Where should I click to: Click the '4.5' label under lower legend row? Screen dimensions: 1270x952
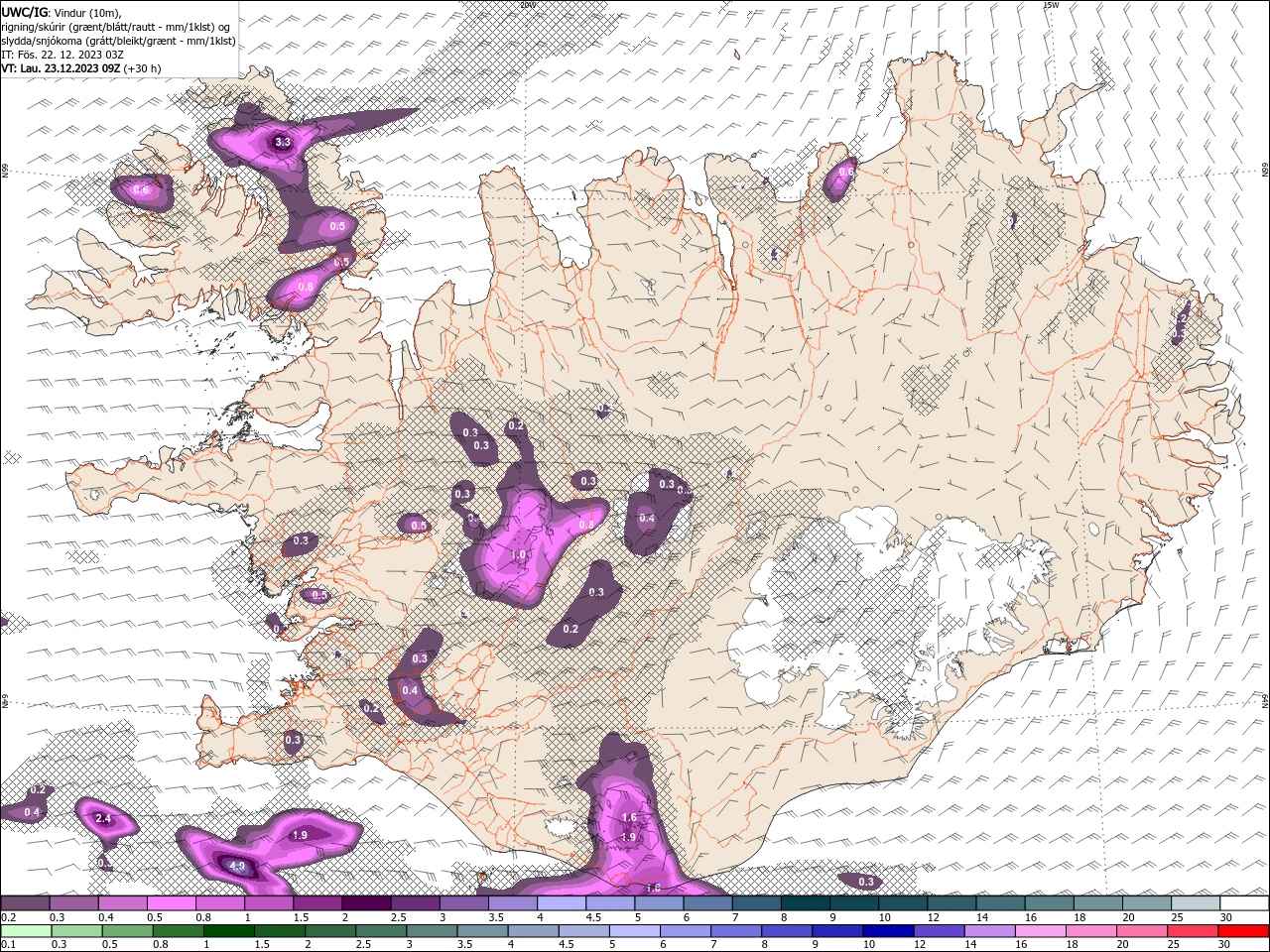(x=567, y=945)
